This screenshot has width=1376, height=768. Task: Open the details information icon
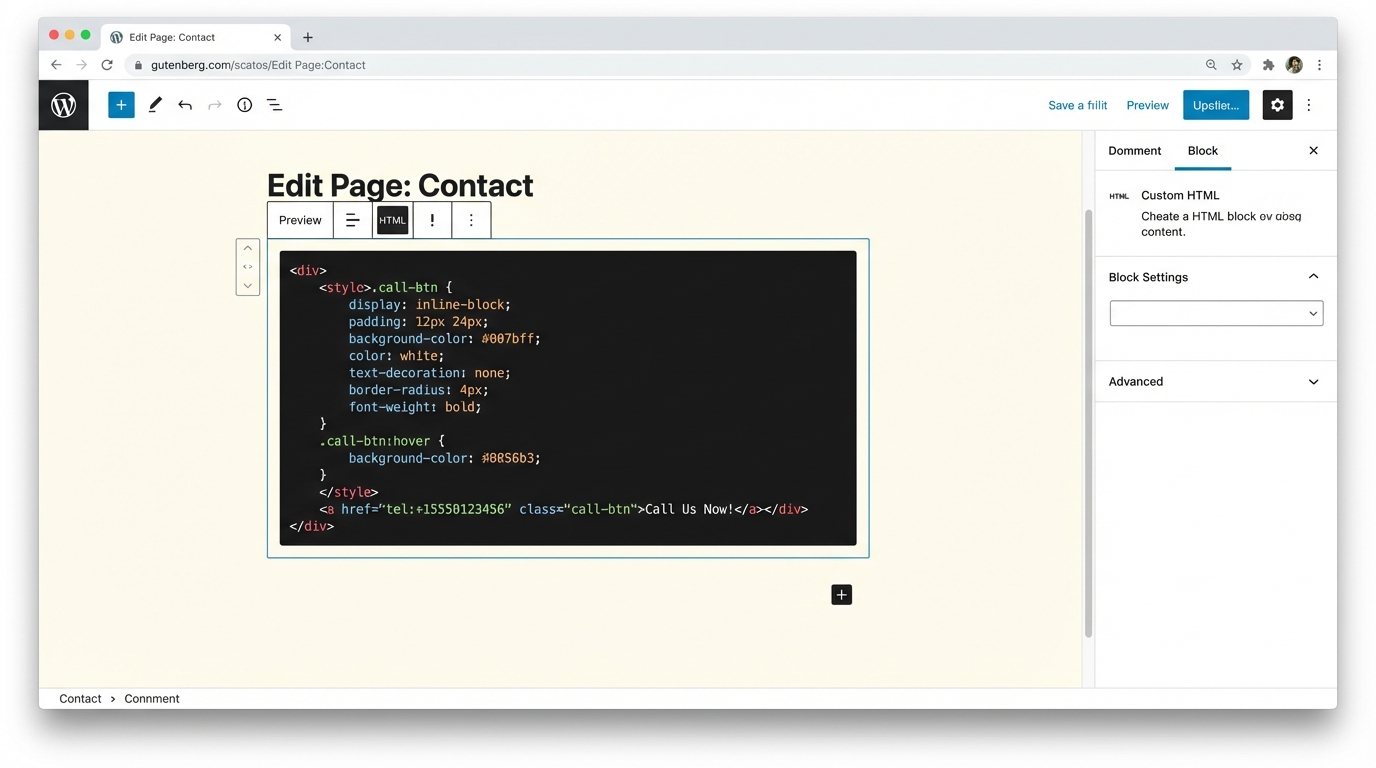click(x=244, y=104)
